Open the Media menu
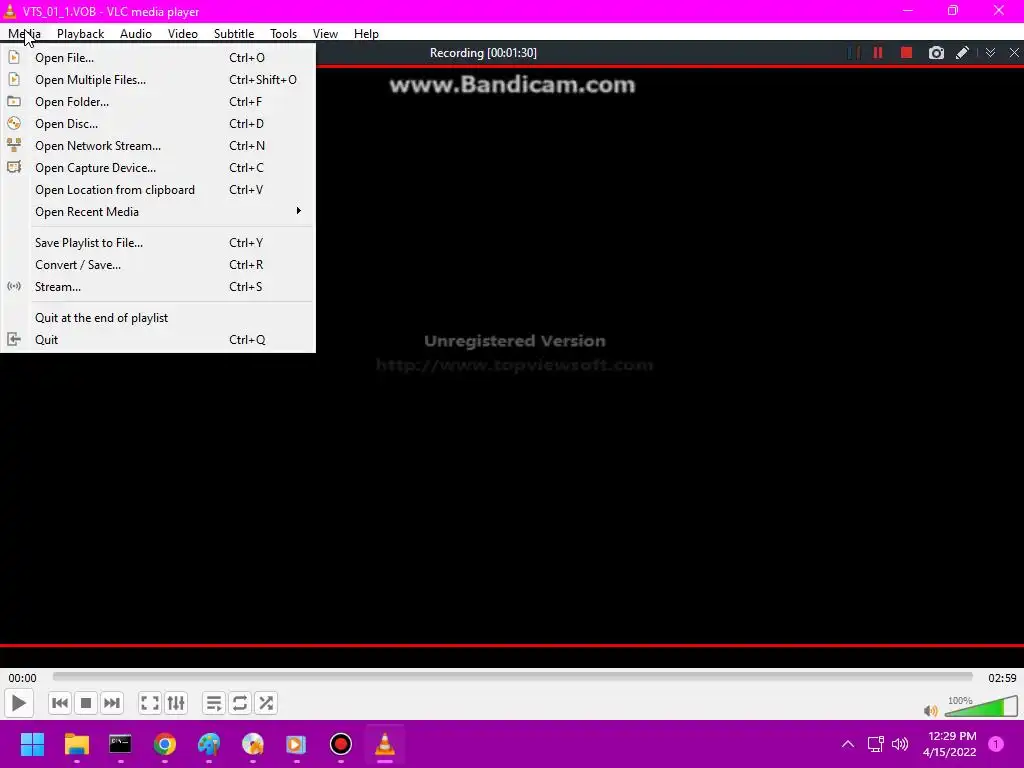This screenshot has width=1024, height=768. (24, 34)
